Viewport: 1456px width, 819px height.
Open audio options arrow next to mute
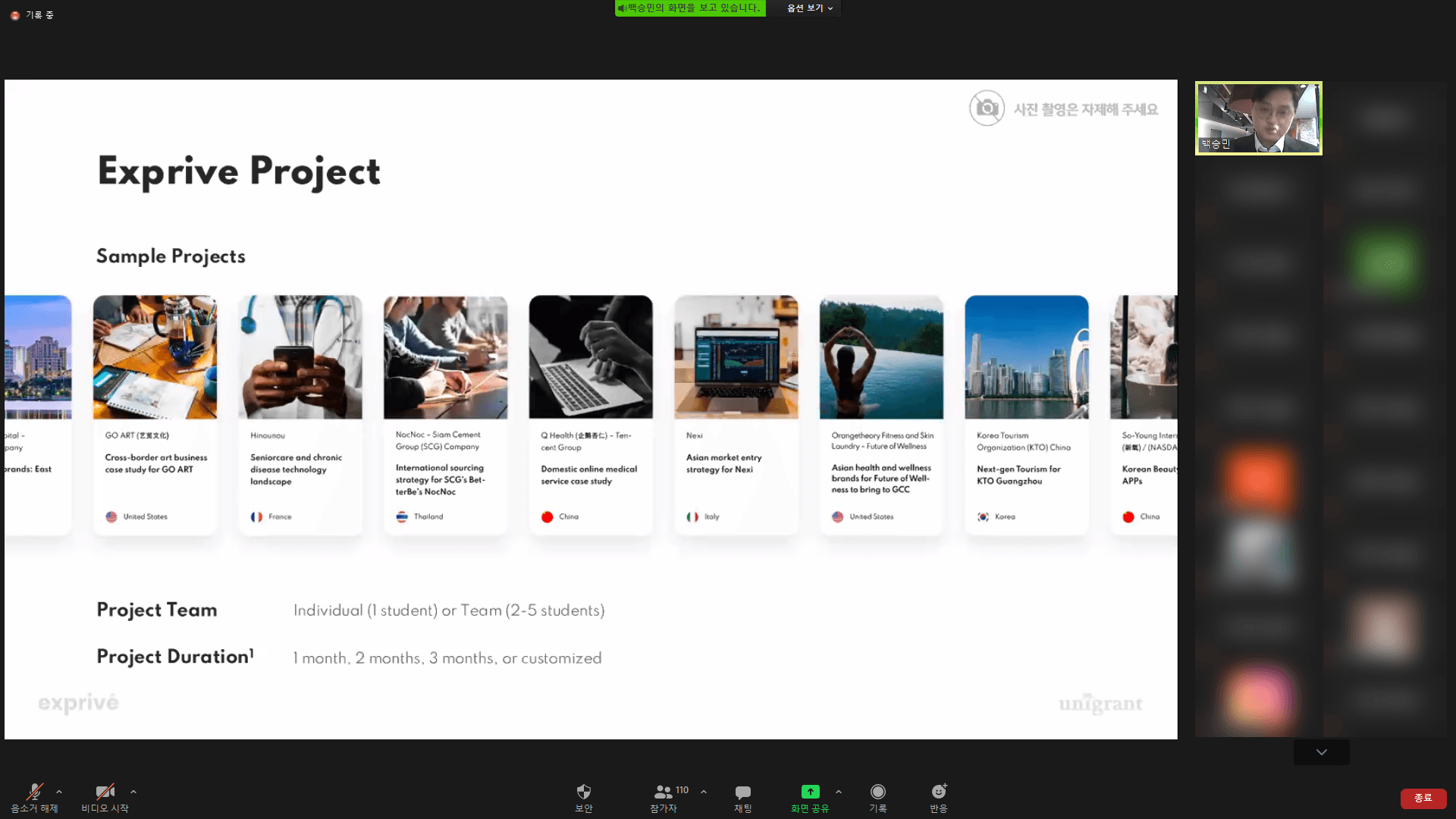click(x=59, y=792)
